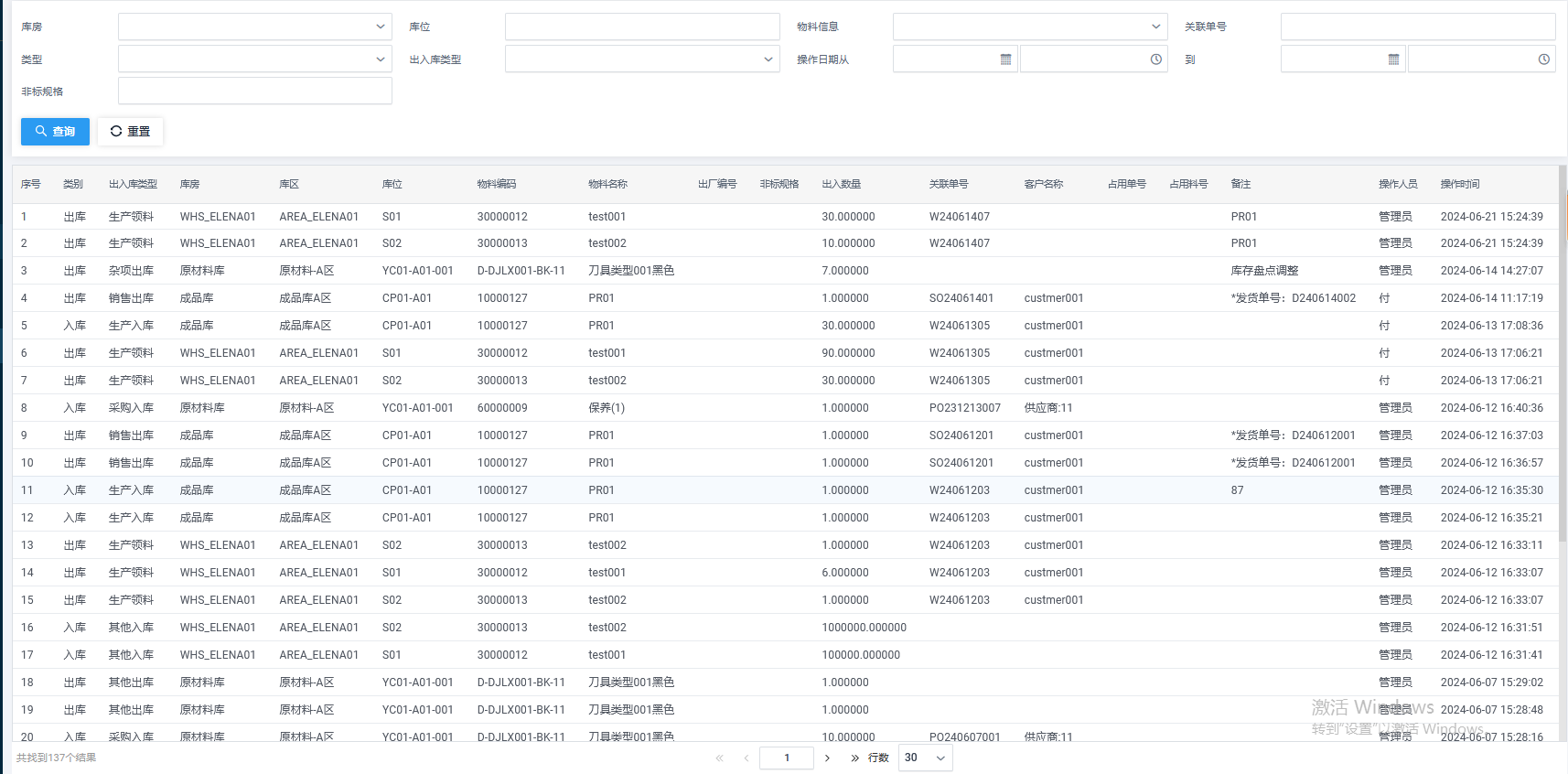Image resolution: width=1568 pixels, height=774 pixels.
Task: Select 供应商:11 in row 8
Action: tap(1048, 408)
